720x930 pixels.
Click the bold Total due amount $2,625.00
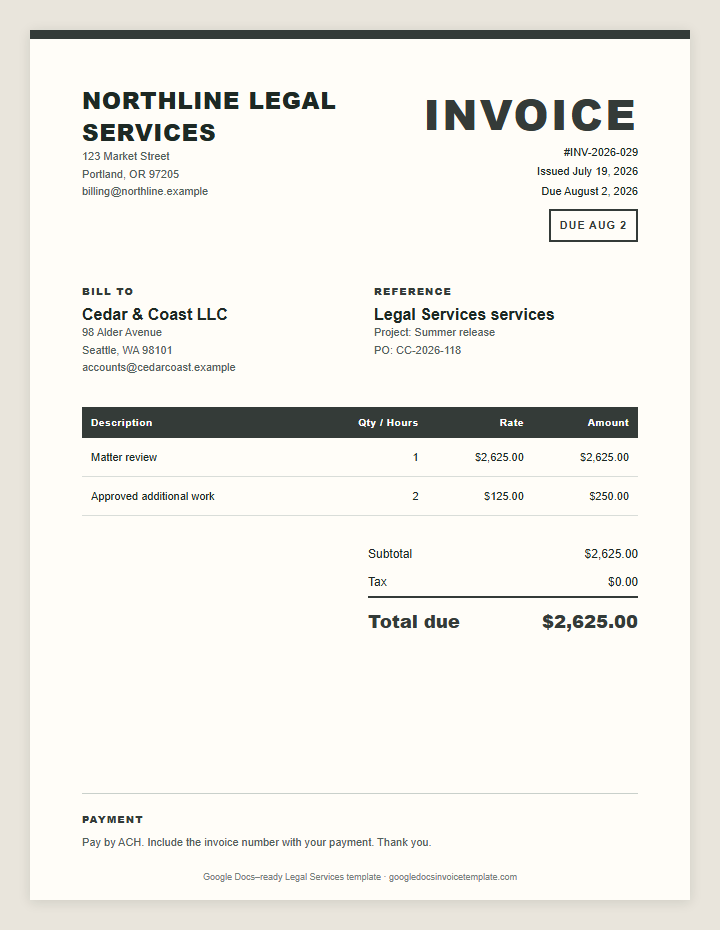pyautogui.click(x=590, y=622)
